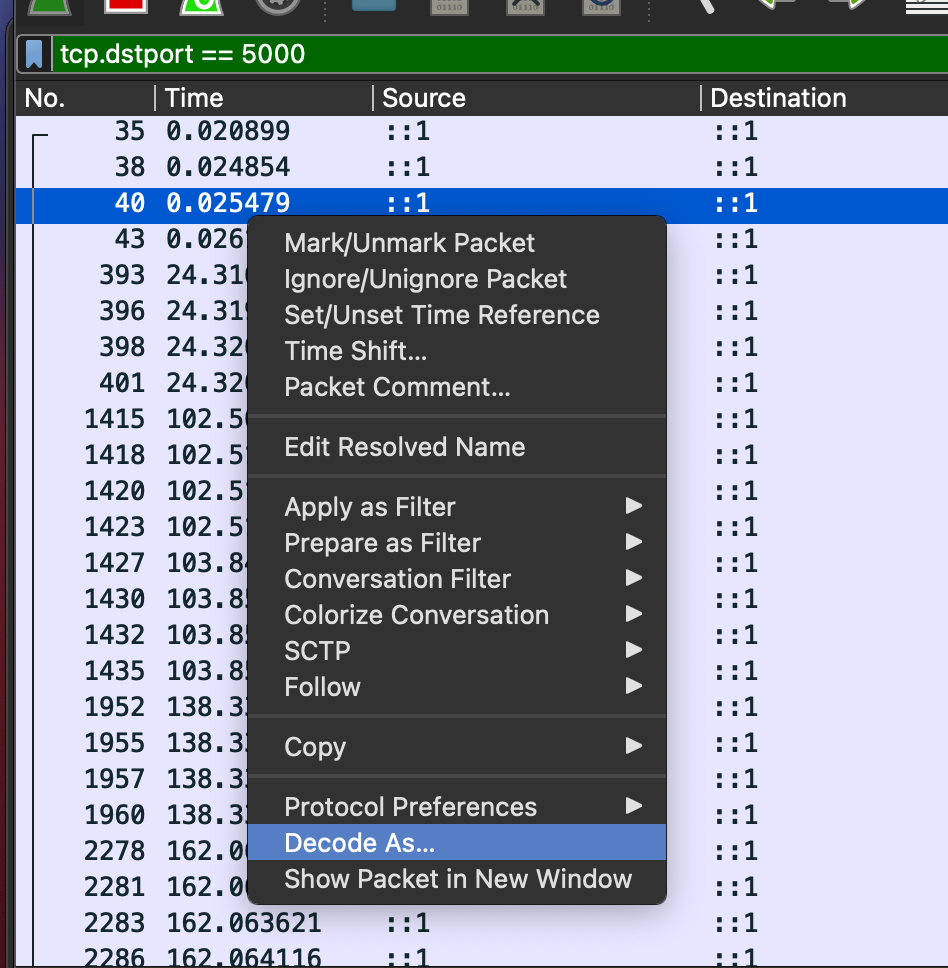
Task: Select packet number 1420
Action: coord(114,491)
